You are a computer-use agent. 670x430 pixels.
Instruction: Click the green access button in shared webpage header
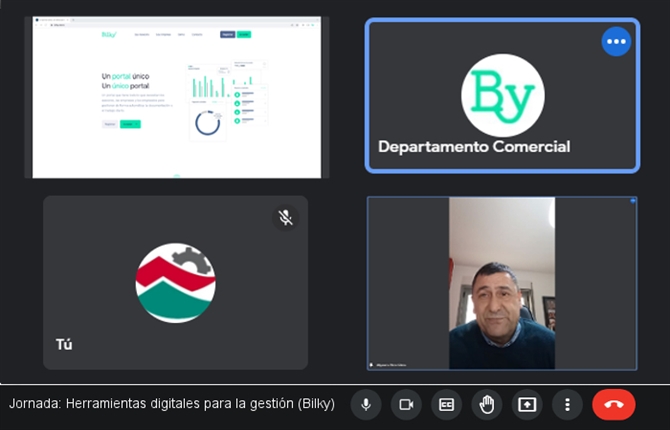(x=244, y=35)
